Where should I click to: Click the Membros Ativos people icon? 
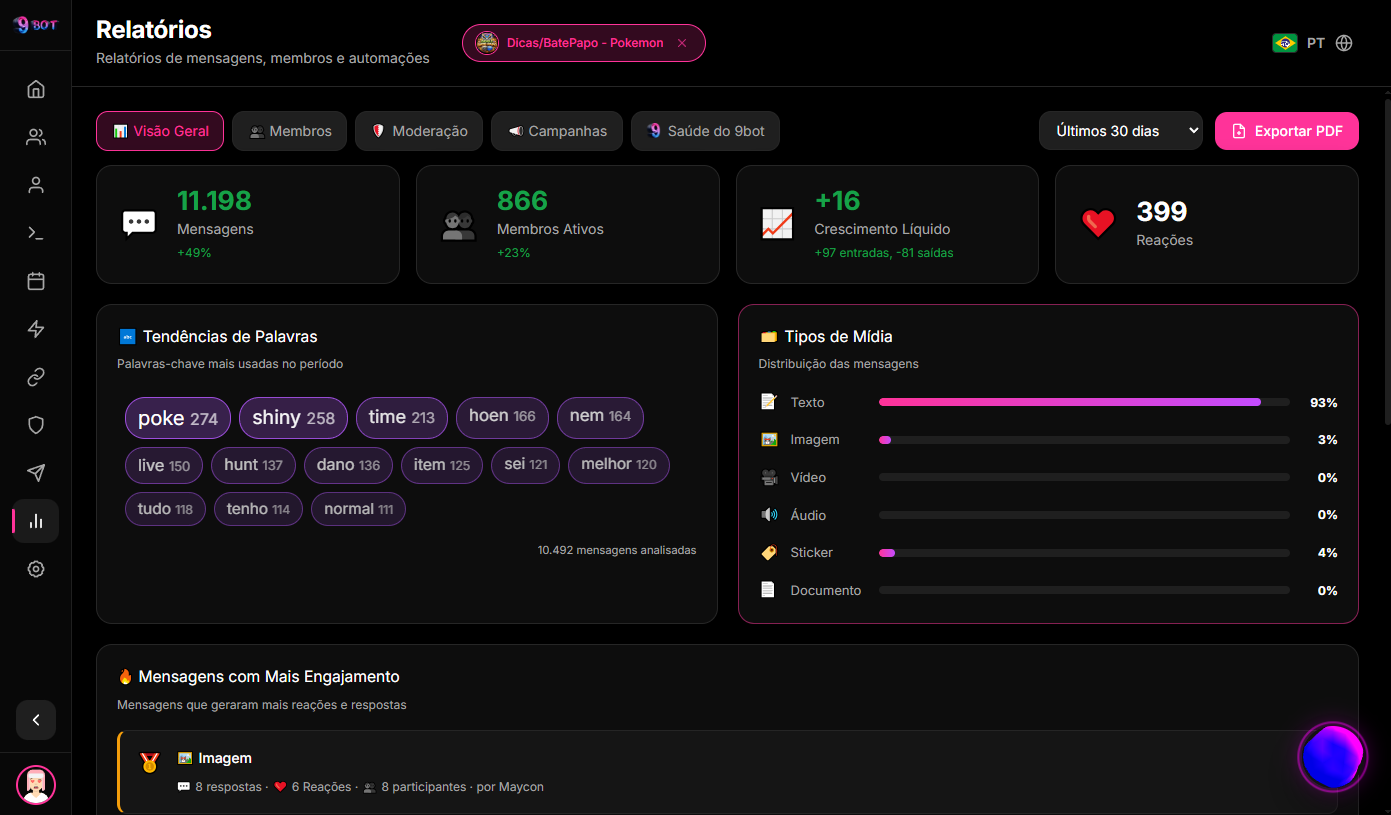tap(459, 224)
